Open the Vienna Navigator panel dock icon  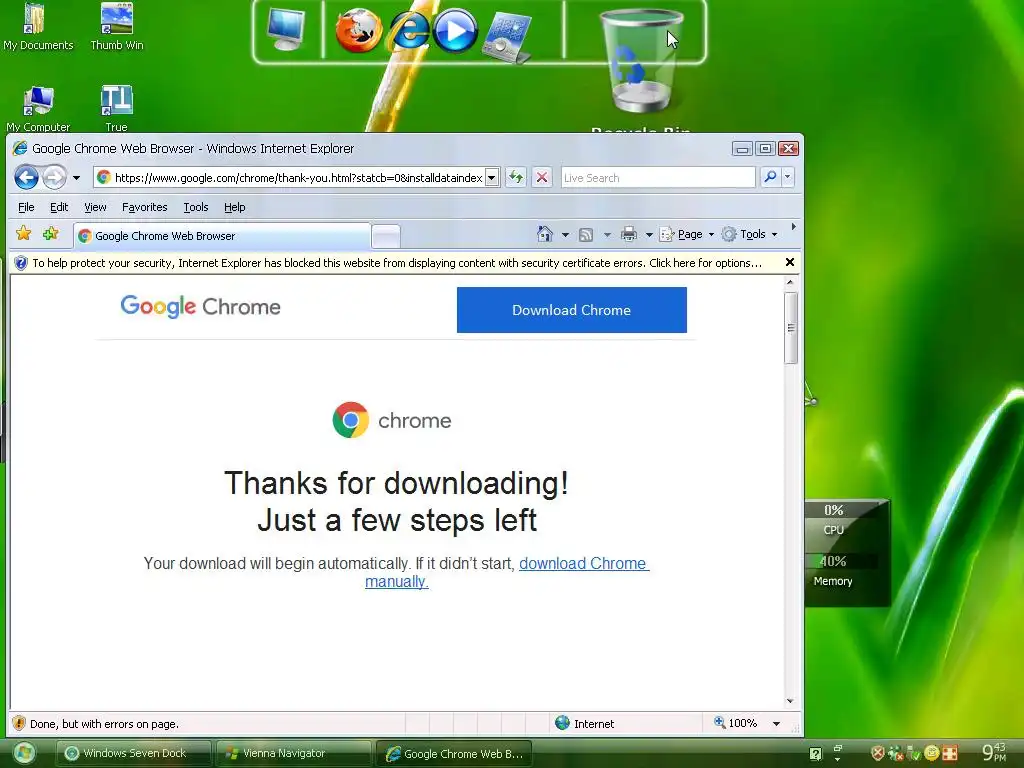click(x=507, y=38)
